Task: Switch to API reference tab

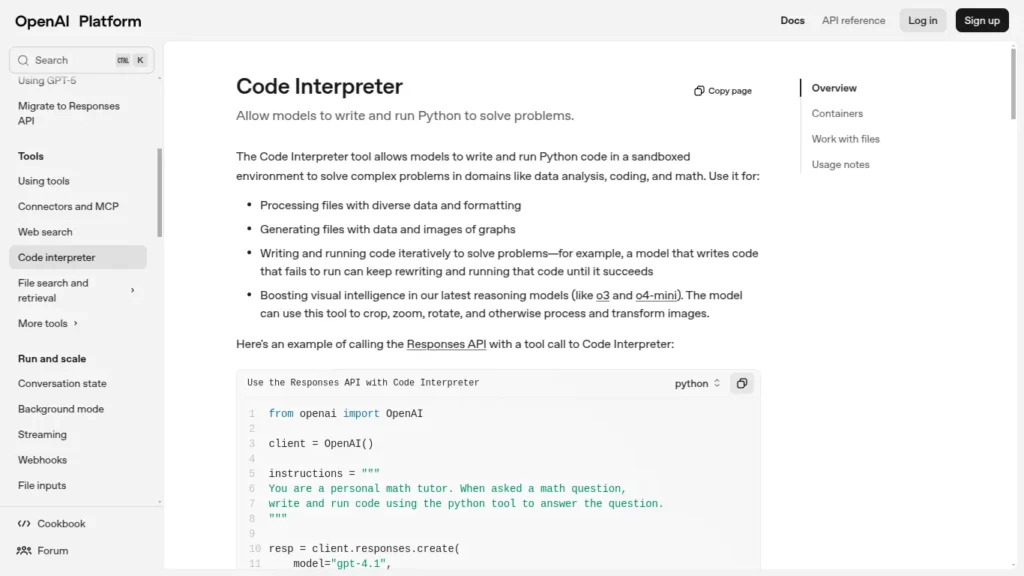Action: click(853, 20)
